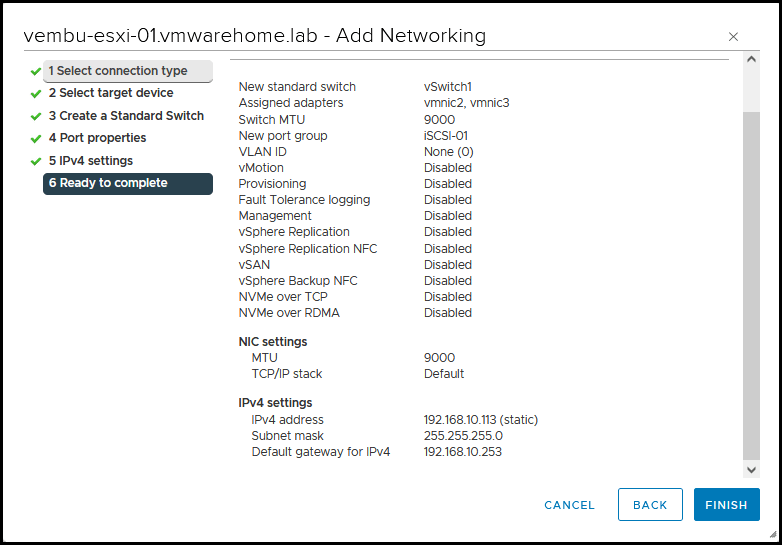
Task: Click the green check beside Select connection type
Action: 35,71
